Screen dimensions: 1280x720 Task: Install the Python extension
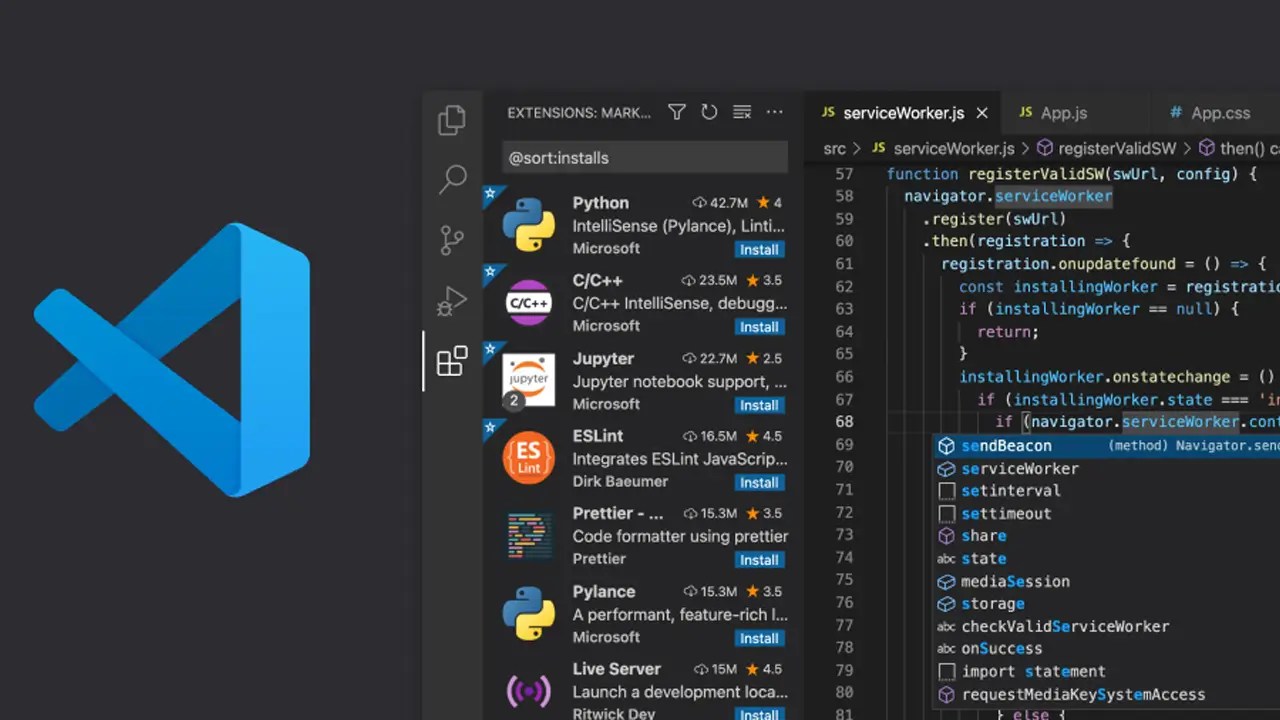tap(759, 249)
